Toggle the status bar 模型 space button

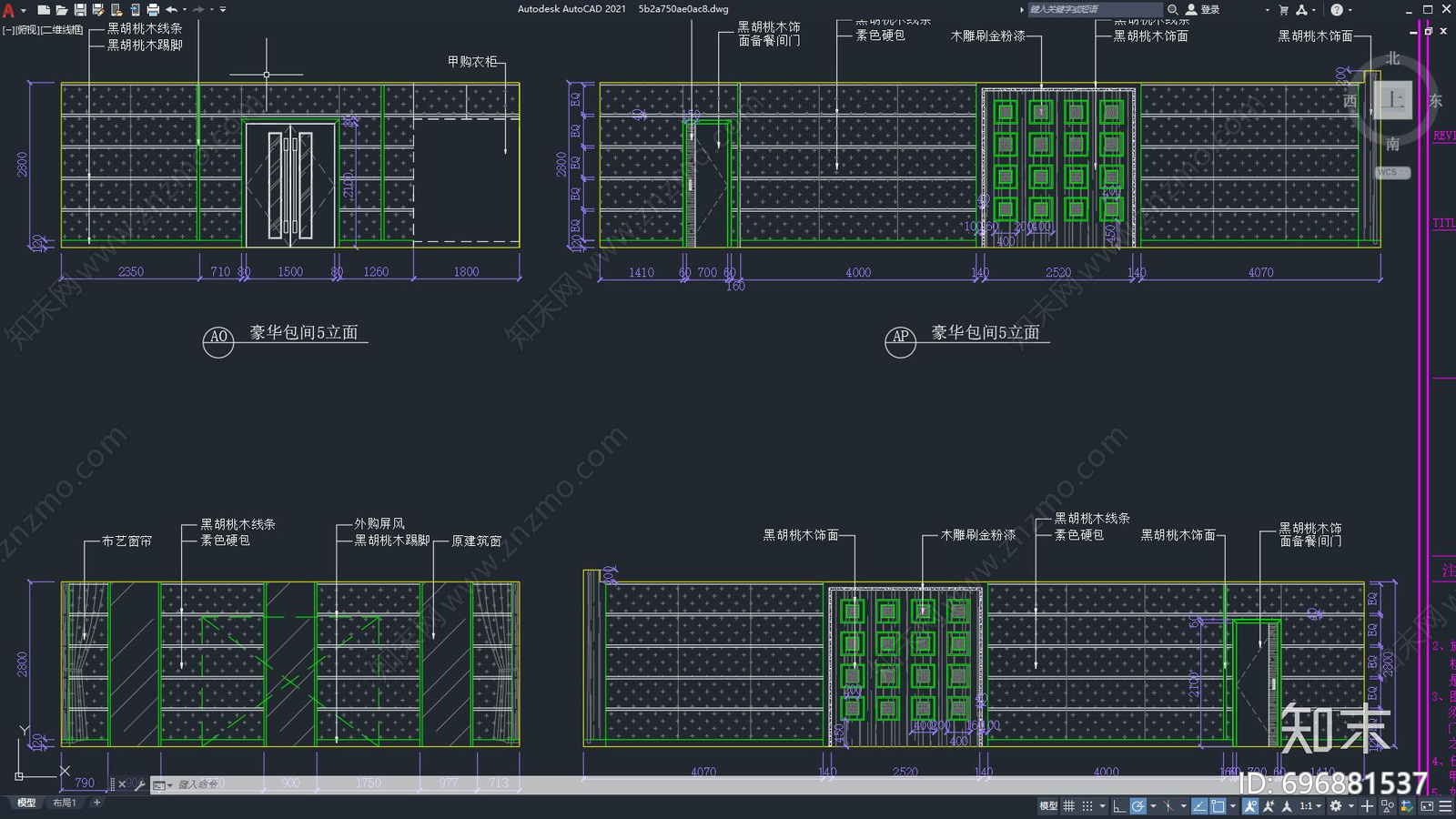point(1048,806)
